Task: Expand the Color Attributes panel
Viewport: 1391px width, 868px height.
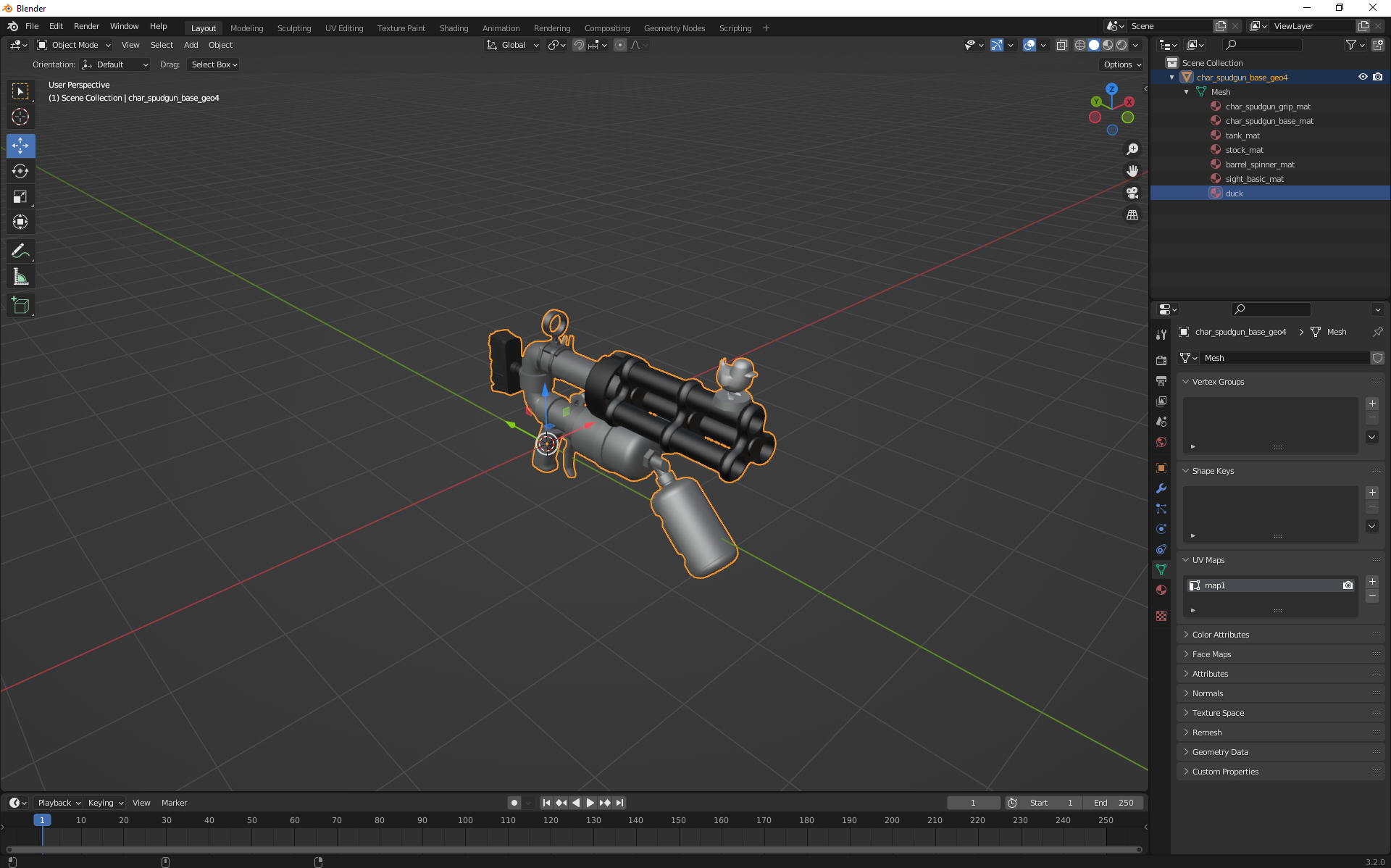Action: [x=1186, y=635]
